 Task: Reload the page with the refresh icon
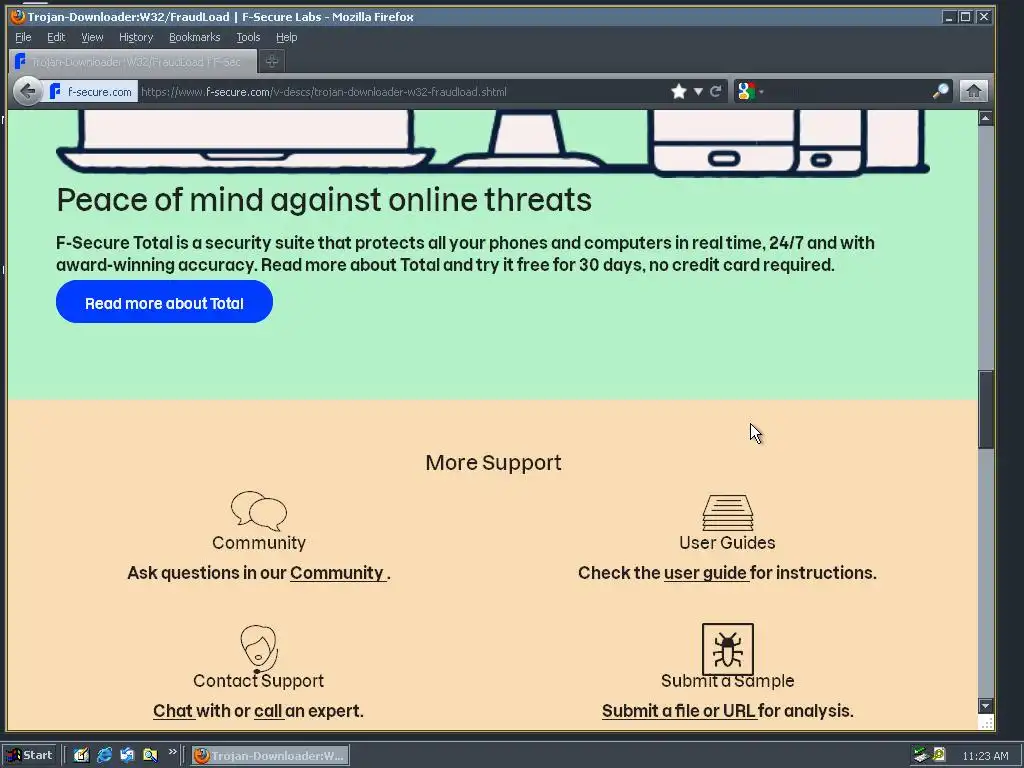[x=716, y=91]
